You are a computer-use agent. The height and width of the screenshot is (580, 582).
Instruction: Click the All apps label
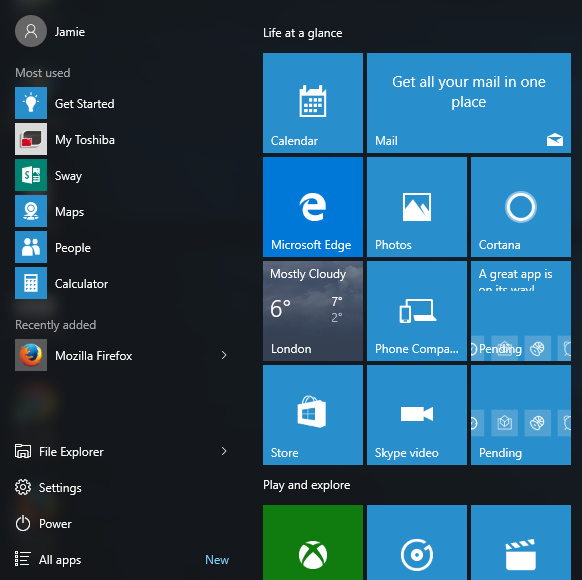coord(60,560)
